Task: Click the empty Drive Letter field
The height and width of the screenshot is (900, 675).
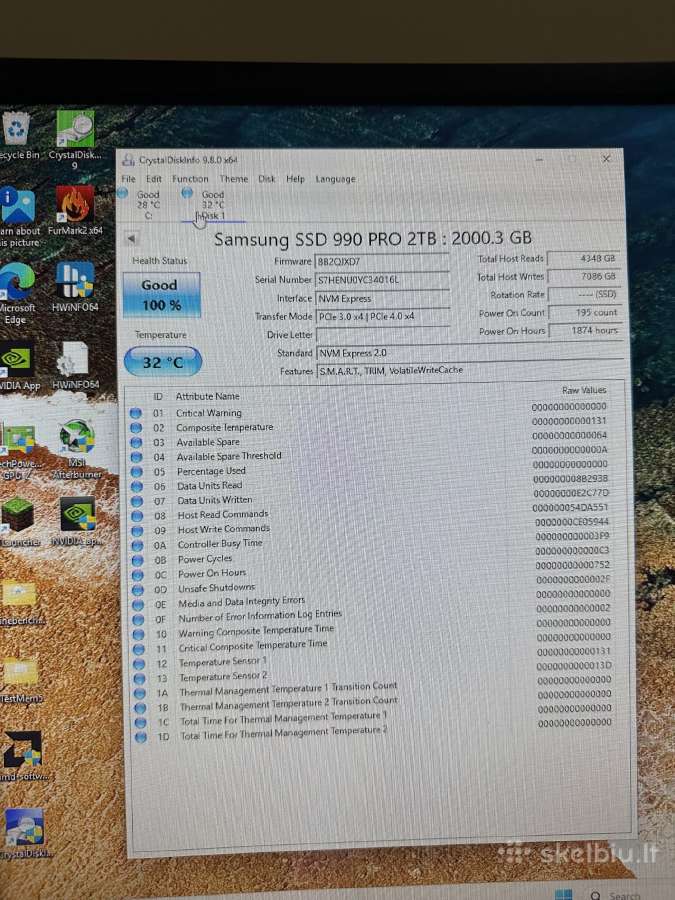Action: pyautogui.click(x=382, y=335)
